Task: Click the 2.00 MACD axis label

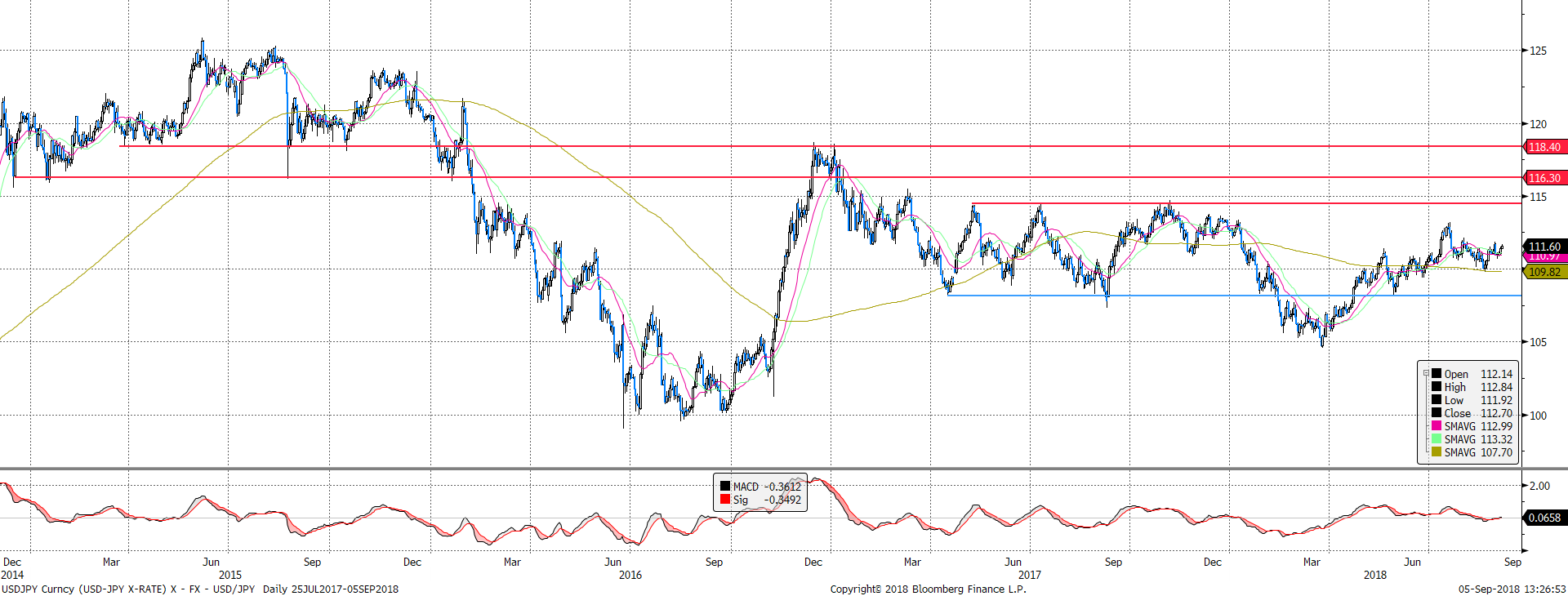Action: (1539, 486)
